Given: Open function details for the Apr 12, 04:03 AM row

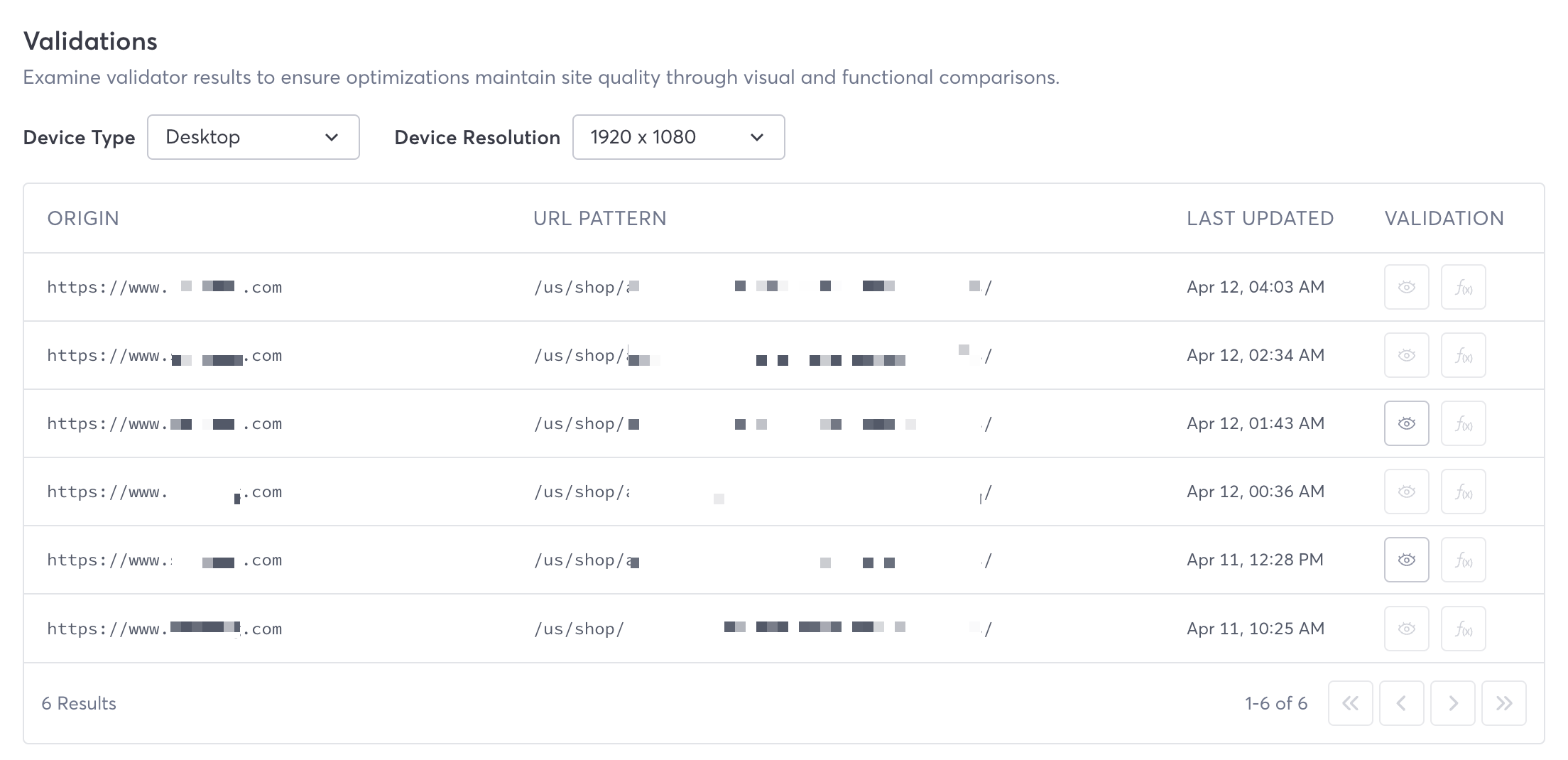Looking at the screenshot, I should click(1463, 287).
